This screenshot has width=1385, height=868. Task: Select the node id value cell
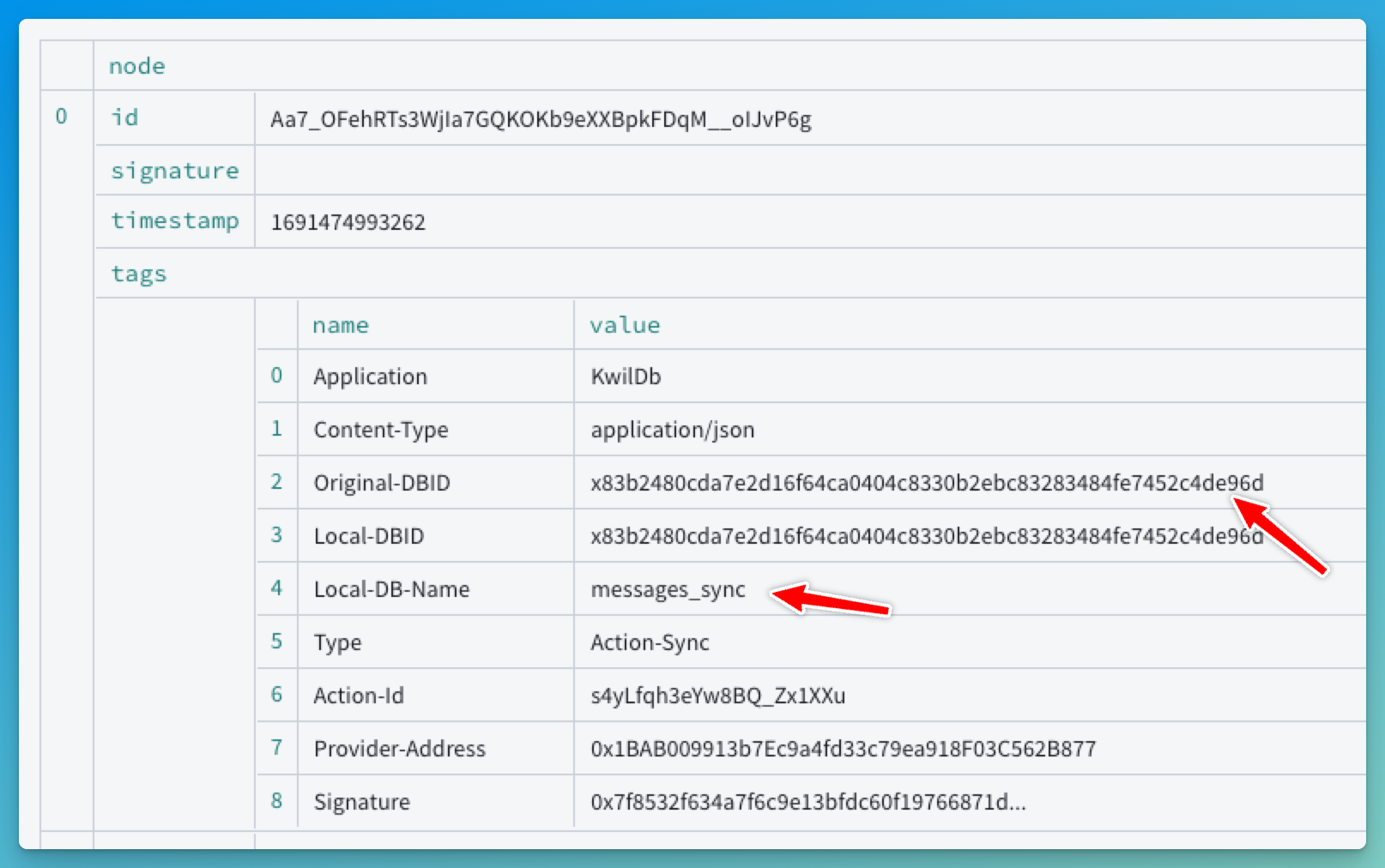(x=541, y=118)
